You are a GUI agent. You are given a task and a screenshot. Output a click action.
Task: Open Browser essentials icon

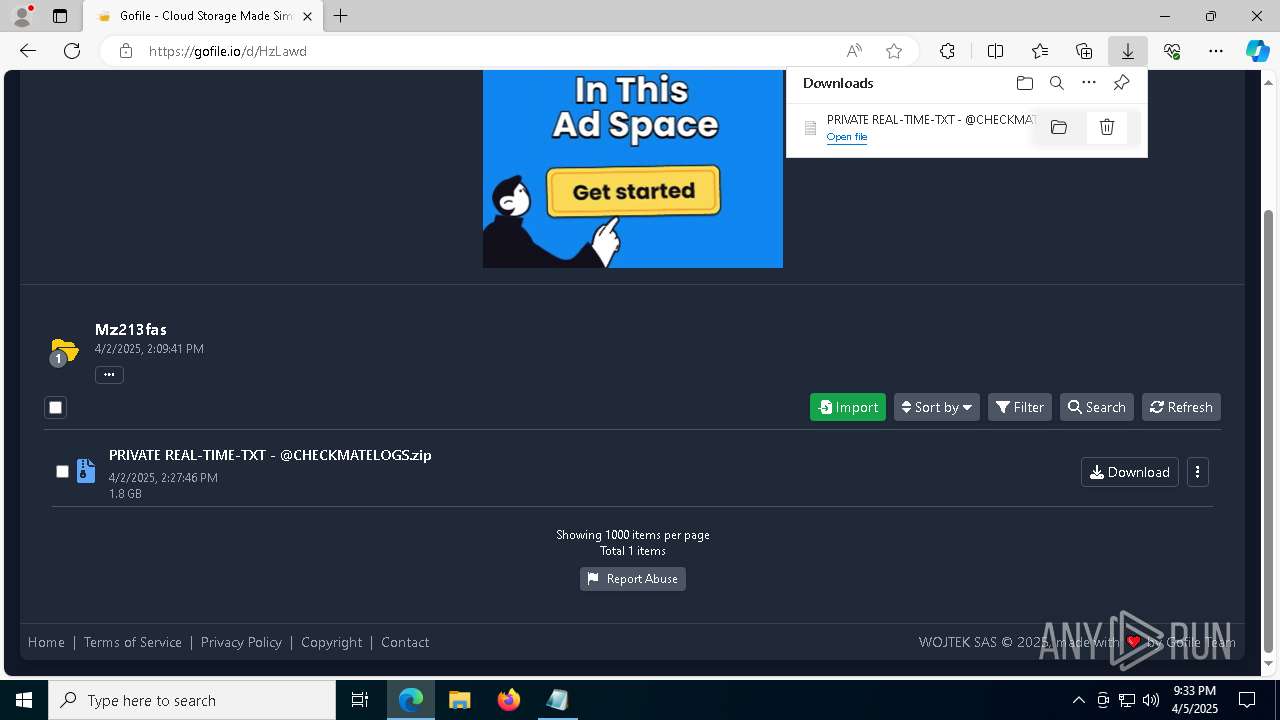1172,51
